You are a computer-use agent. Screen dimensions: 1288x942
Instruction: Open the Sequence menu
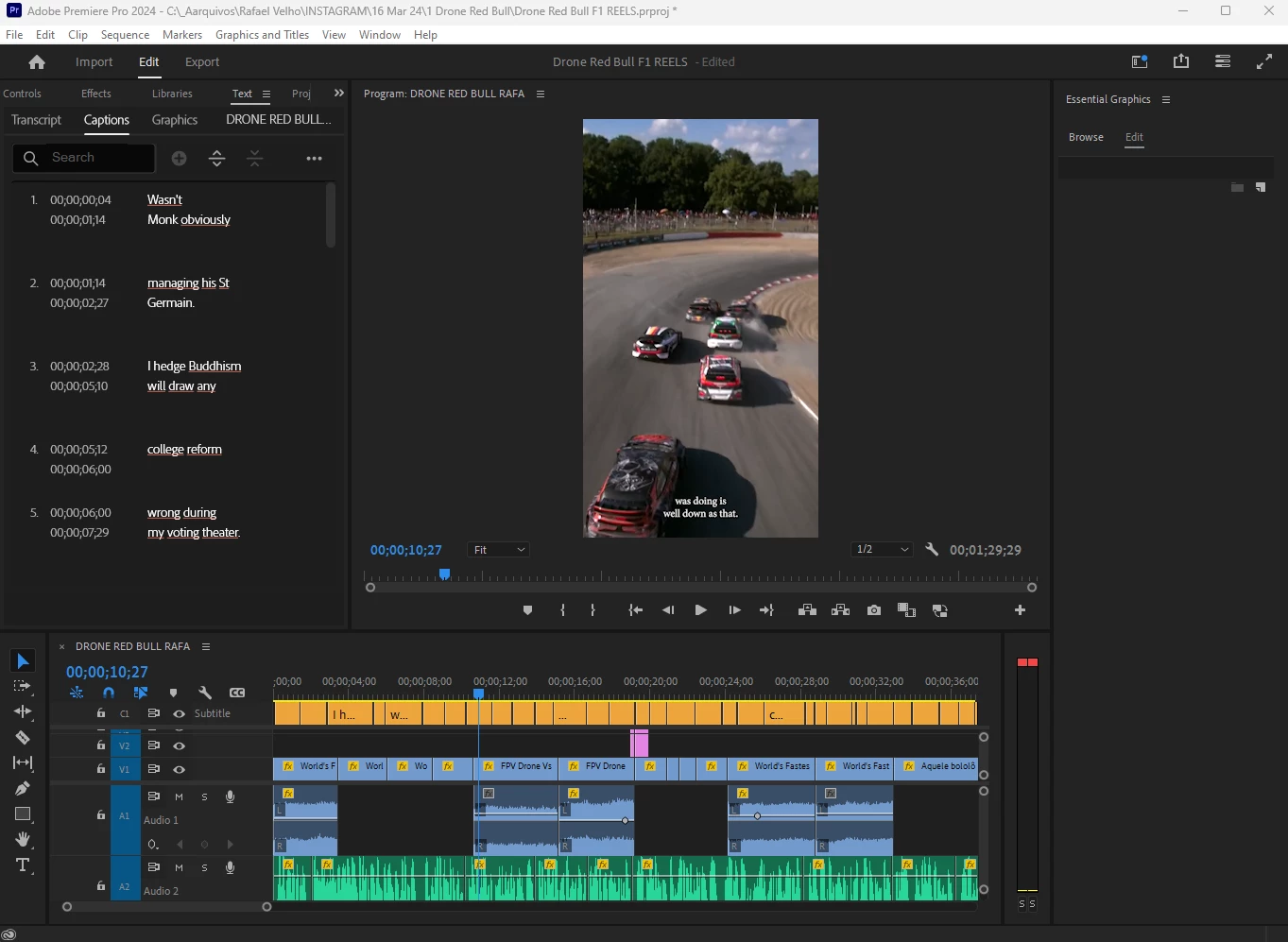(125, 34)
